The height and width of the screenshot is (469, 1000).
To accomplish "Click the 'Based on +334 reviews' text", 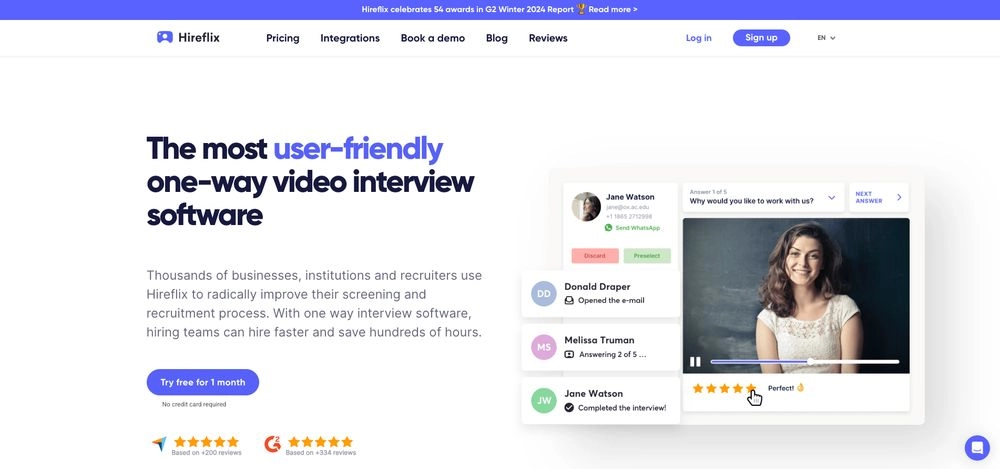I will [321, 453].
